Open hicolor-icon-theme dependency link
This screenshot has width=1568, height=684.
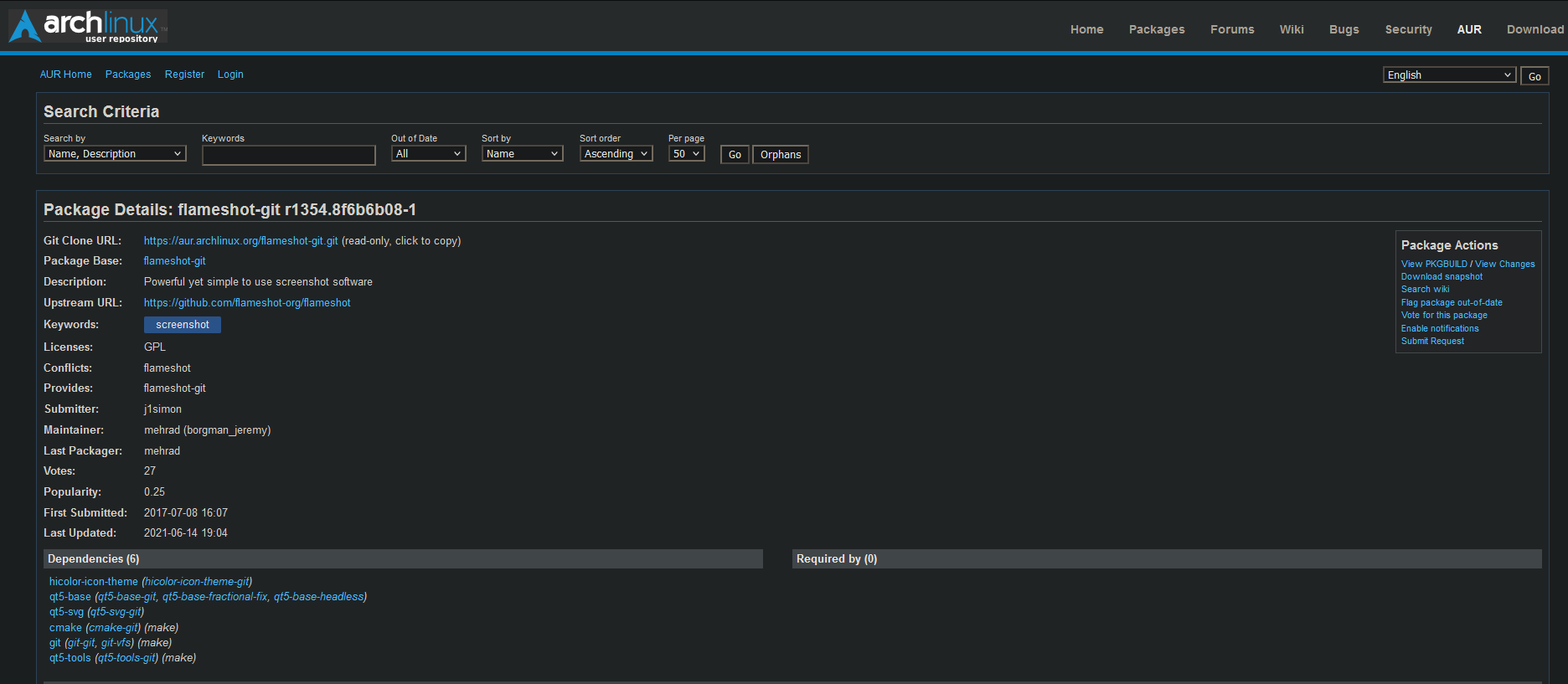coord(94,582)
